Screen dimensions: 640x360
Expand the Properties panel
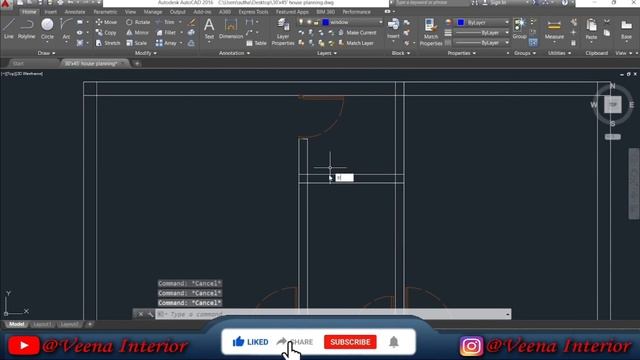(461, 53)
